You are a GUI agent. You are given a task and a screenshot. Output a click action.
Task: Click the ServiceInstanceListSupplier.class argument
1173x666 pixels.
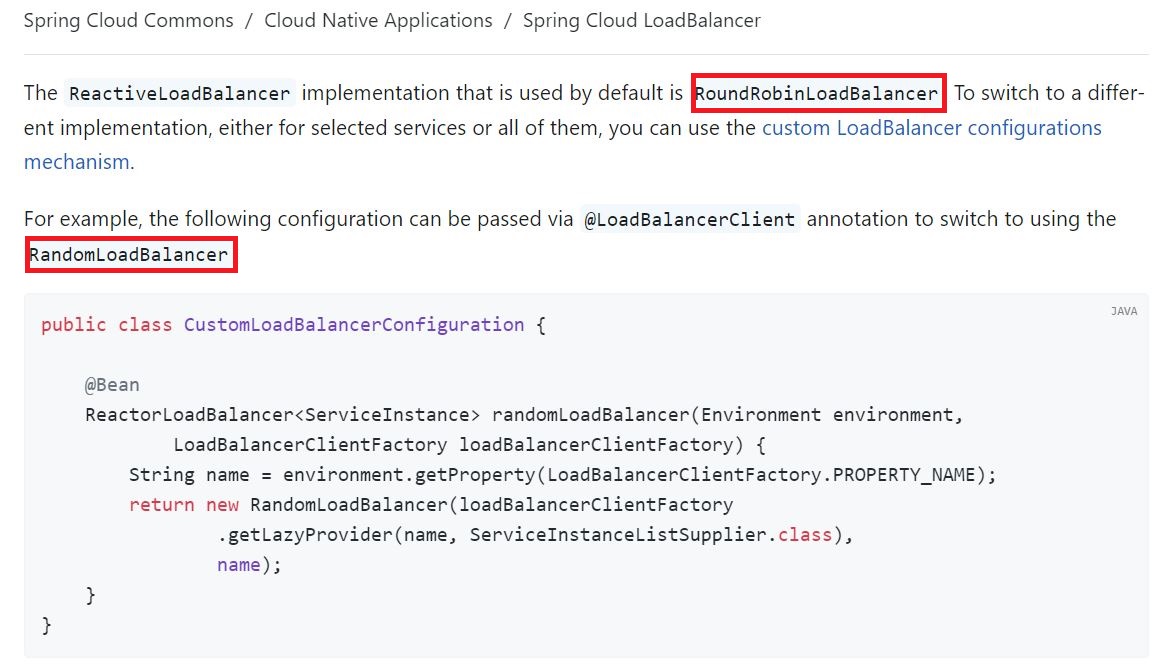pyautogui.click(x=651, y=534)
